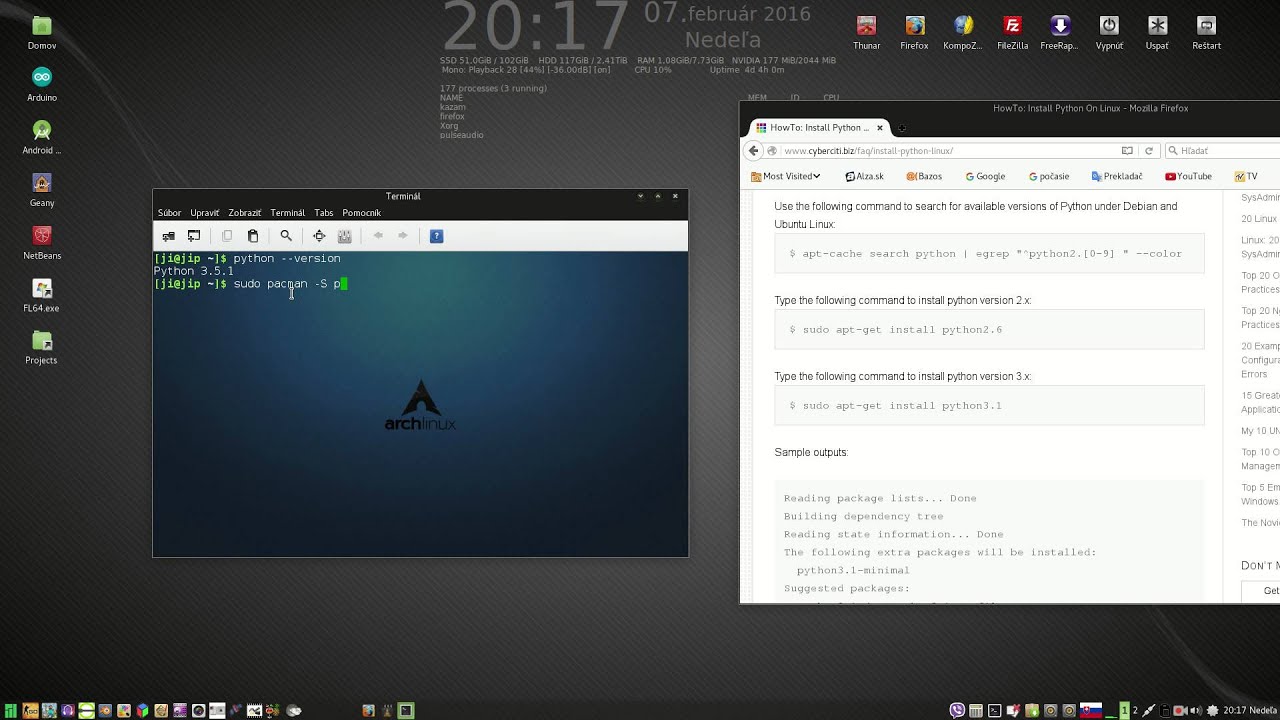Open a new terminal window icon
1280x720 pixels.
(x=194, y=236)
